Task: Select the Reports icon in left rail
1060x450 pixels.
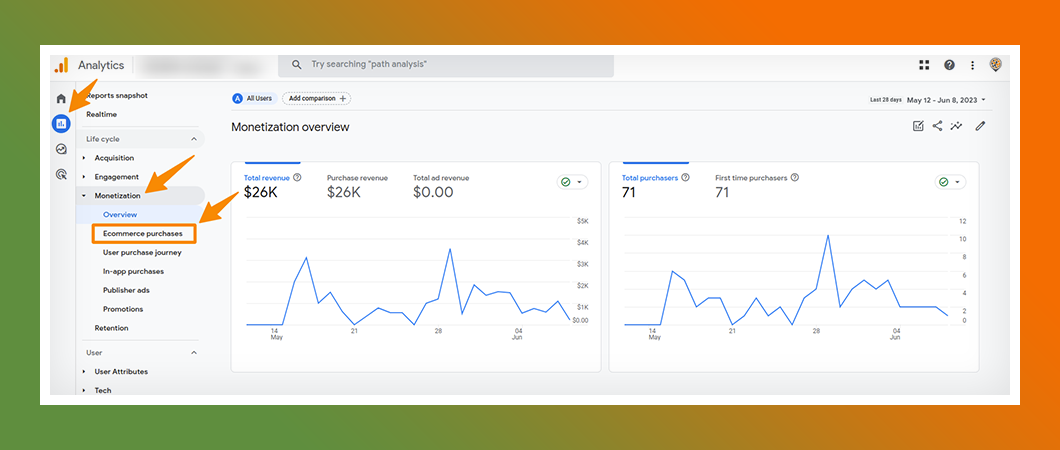Action: 61,124
